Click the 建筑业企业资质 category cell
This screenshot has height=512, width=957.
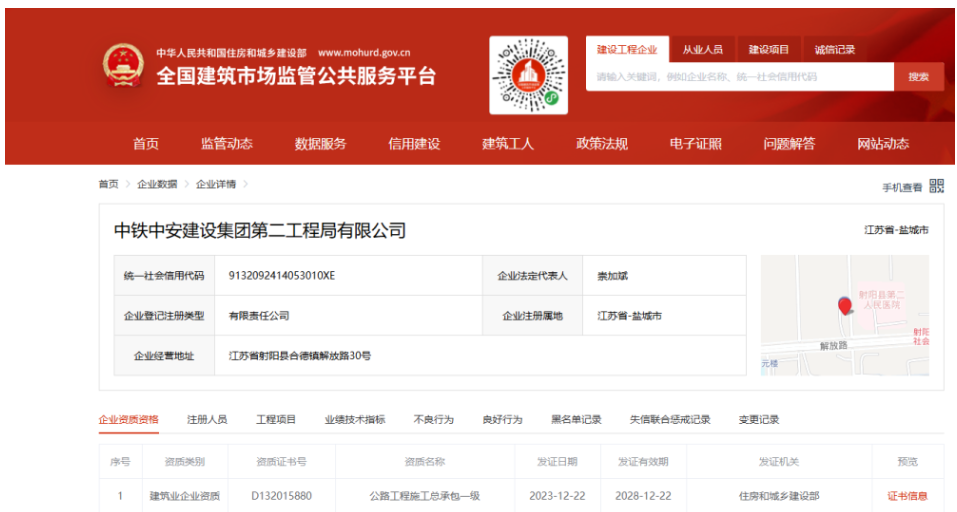point(185,496)
